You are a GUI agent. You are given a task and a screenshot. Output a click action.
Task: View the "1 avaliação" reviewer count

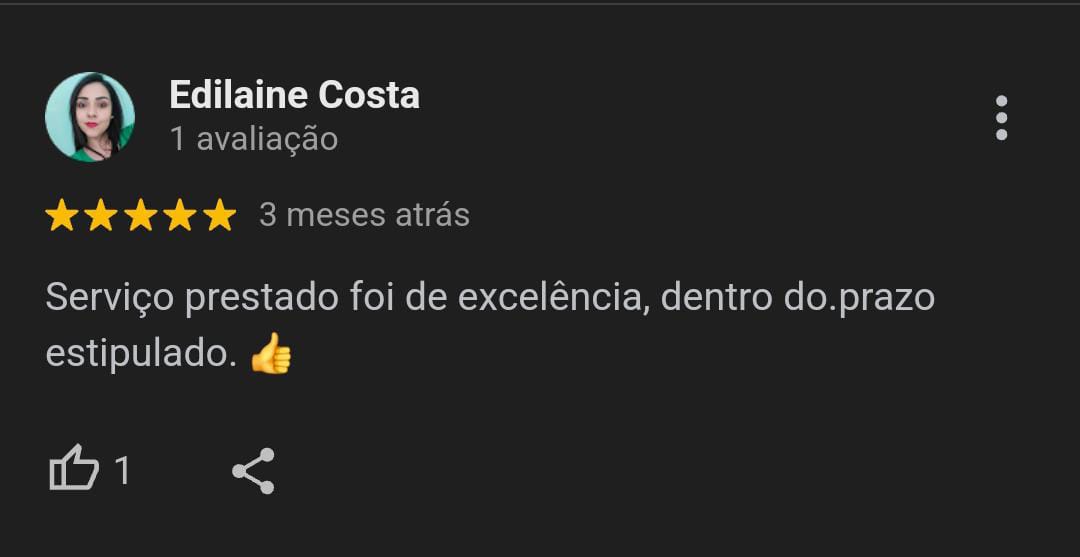[254, 139]
